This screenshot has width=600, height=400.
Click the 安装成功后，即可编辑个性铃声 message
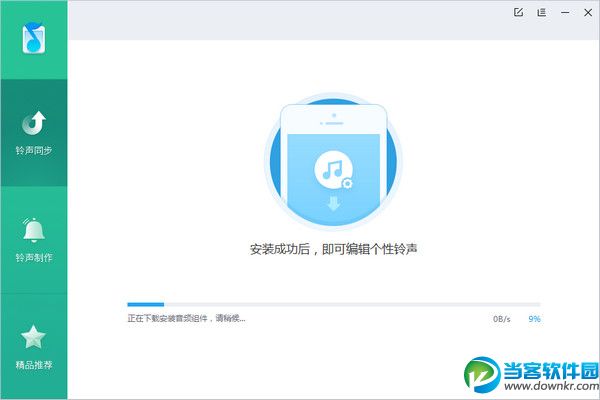333,249
